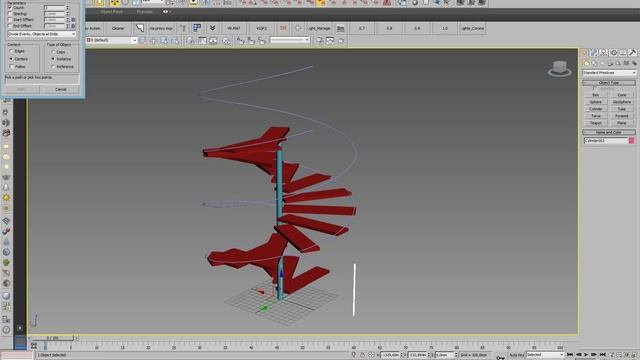Screen dimensions: 640x360
Task: Create a Torus primitive
Action: click(x=596, y=116)
